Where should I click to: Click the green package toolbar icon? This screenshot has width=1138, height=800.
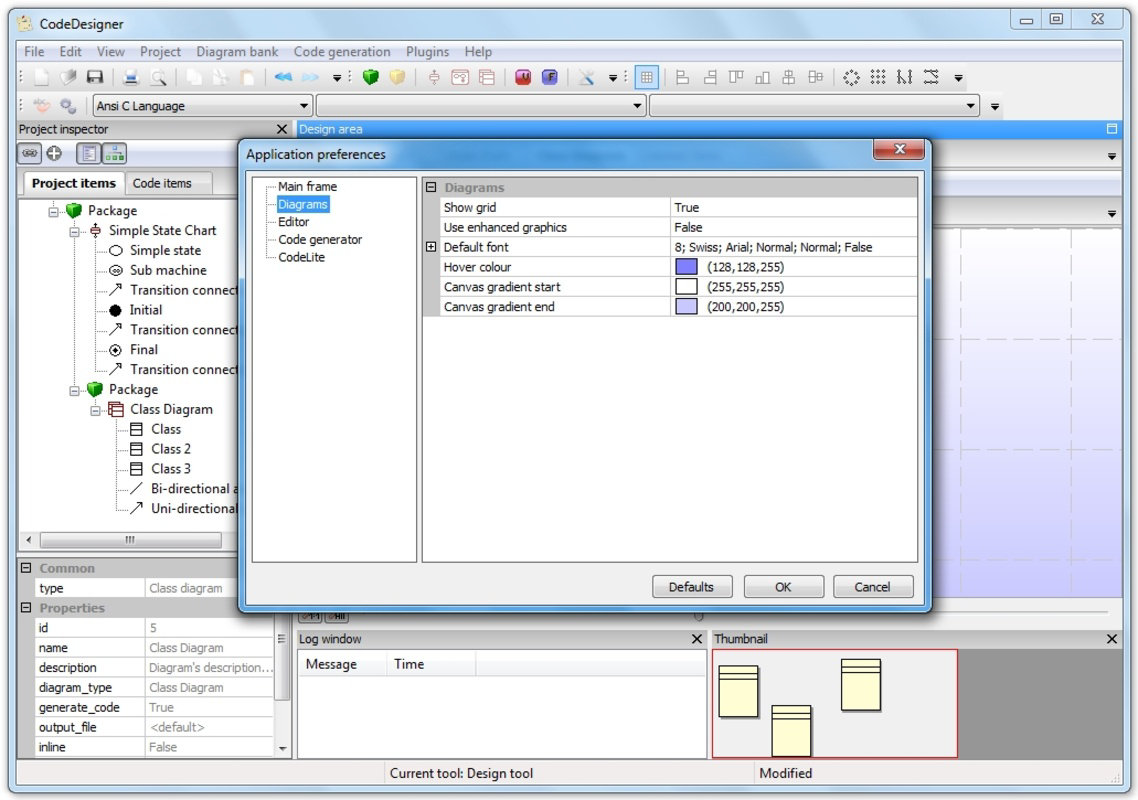click(372, 75)
